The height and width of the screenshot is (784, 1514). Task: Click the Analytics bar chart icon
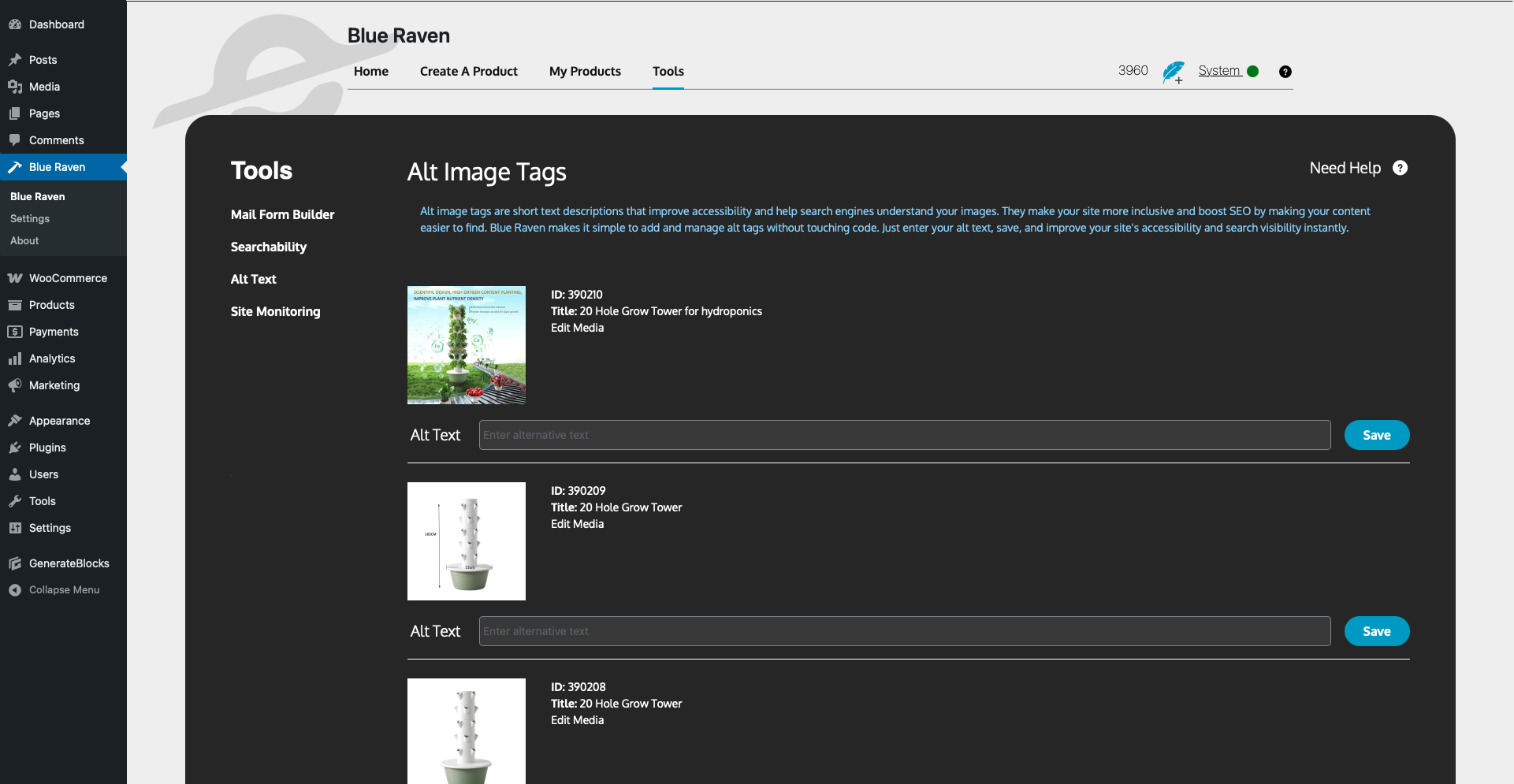pyautogui.click(x=15, y=359)
